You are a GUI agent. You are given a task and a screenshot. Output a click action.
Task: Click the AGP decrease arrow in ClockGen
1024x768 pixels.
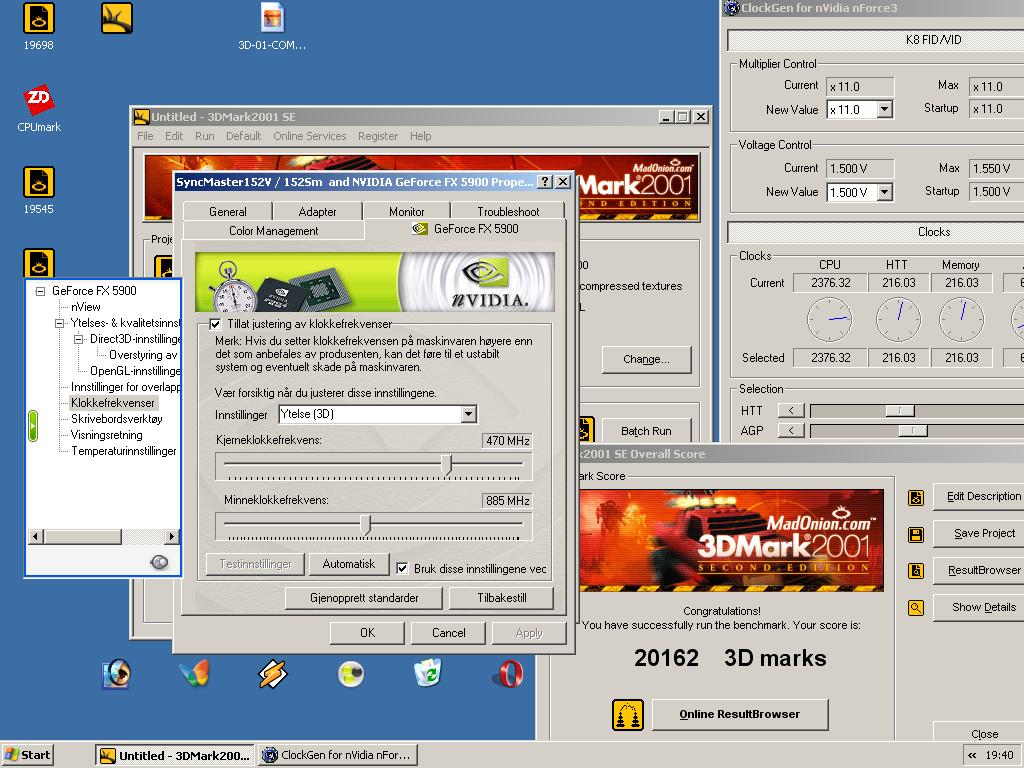pos(791,430)
